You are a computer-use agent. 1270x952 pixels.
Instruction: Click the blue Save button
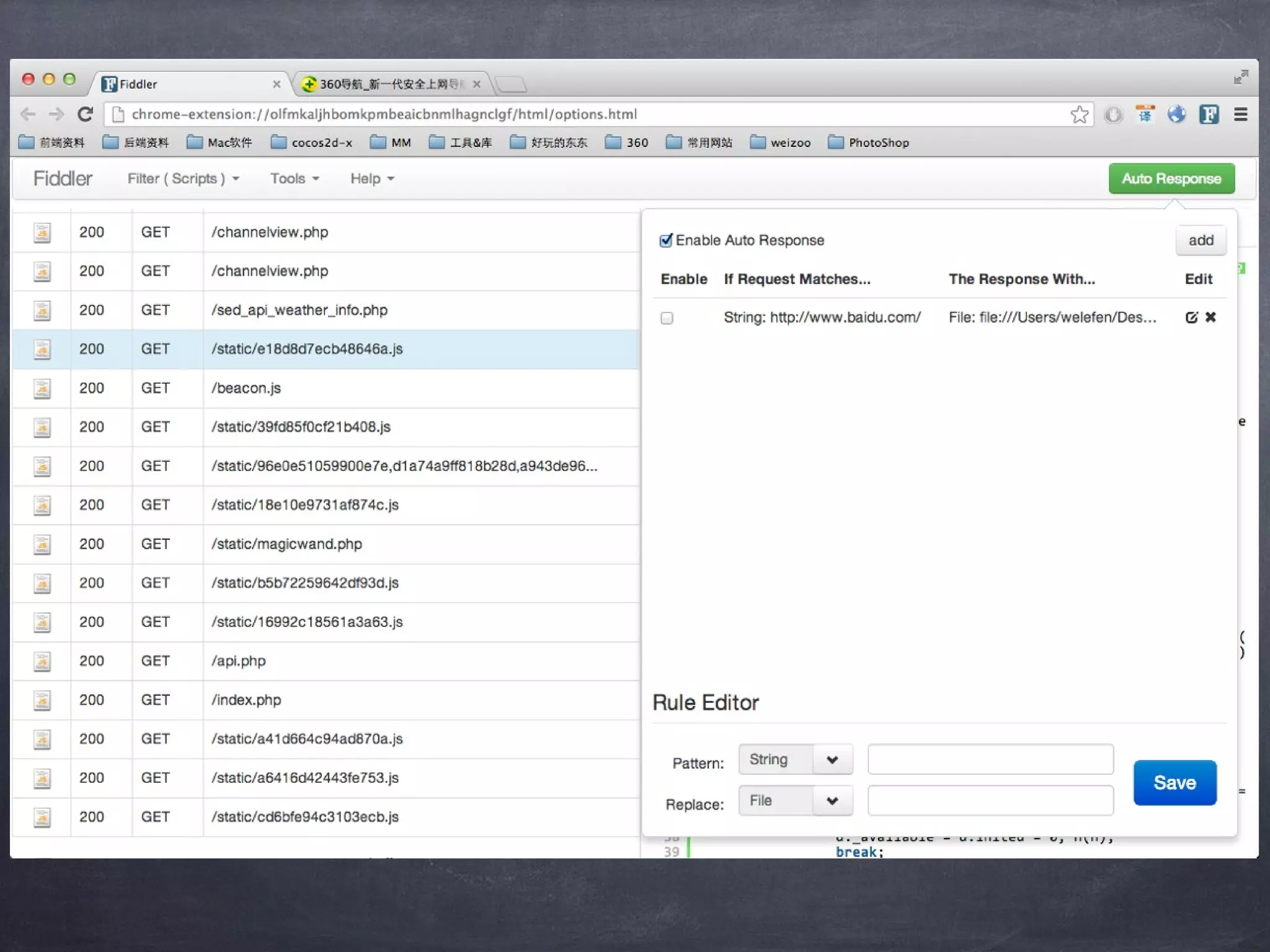(1175, 783)
